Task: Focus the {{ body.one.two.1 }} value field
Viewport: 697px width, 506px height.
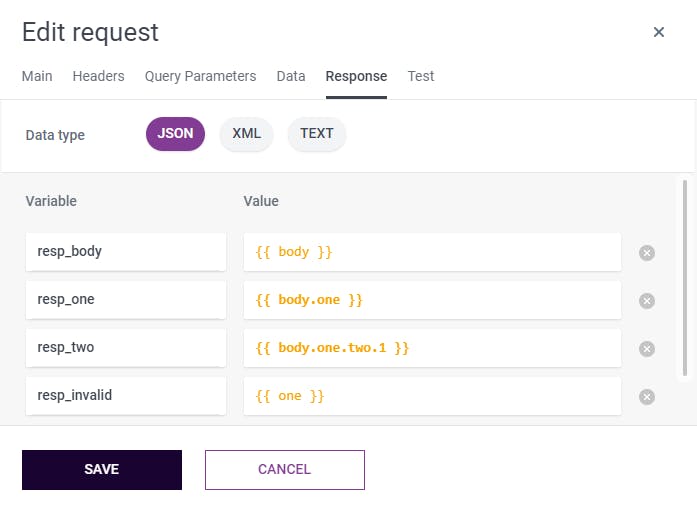Action: 432,348
